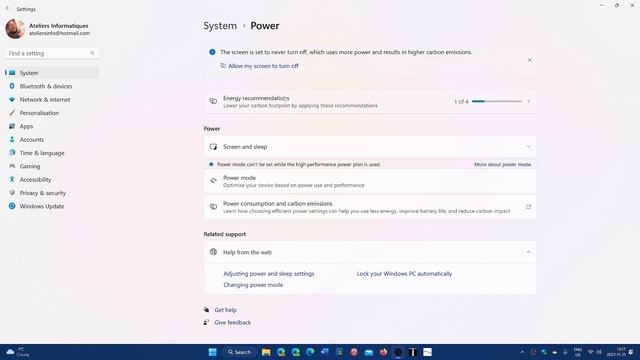Open the Ateliers Informatiques profile picture
Viewport: 640px width, 360px height.
click(x=15, y=29)
